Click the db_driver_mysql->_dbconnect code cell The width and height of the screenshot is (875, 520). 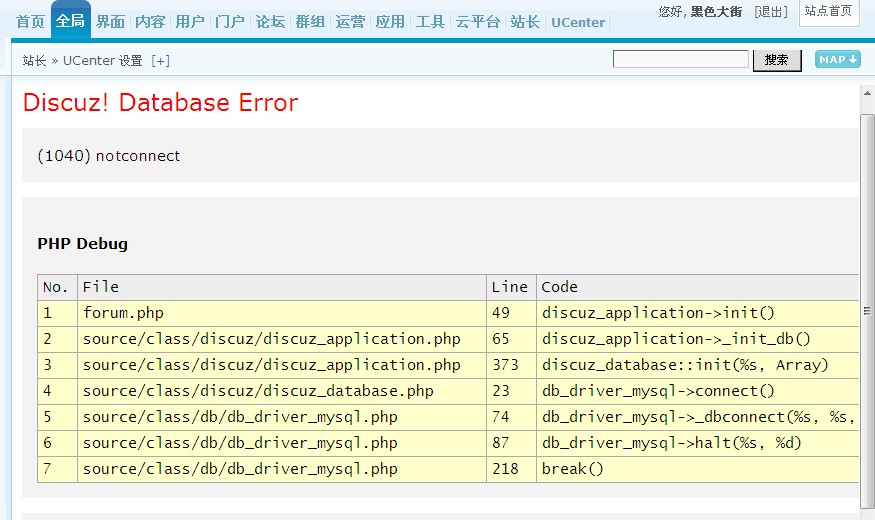click(698, 417)
